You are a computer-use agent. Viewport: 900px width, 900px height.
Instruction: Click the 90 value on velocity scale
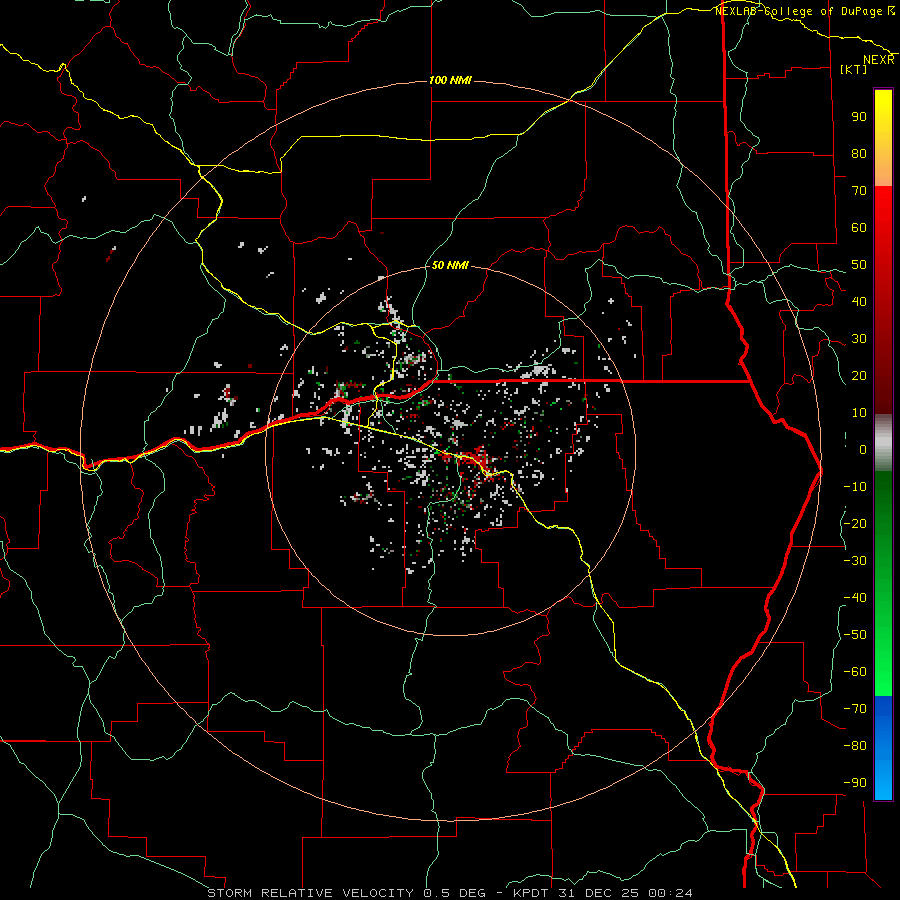[x=859, y=117]
